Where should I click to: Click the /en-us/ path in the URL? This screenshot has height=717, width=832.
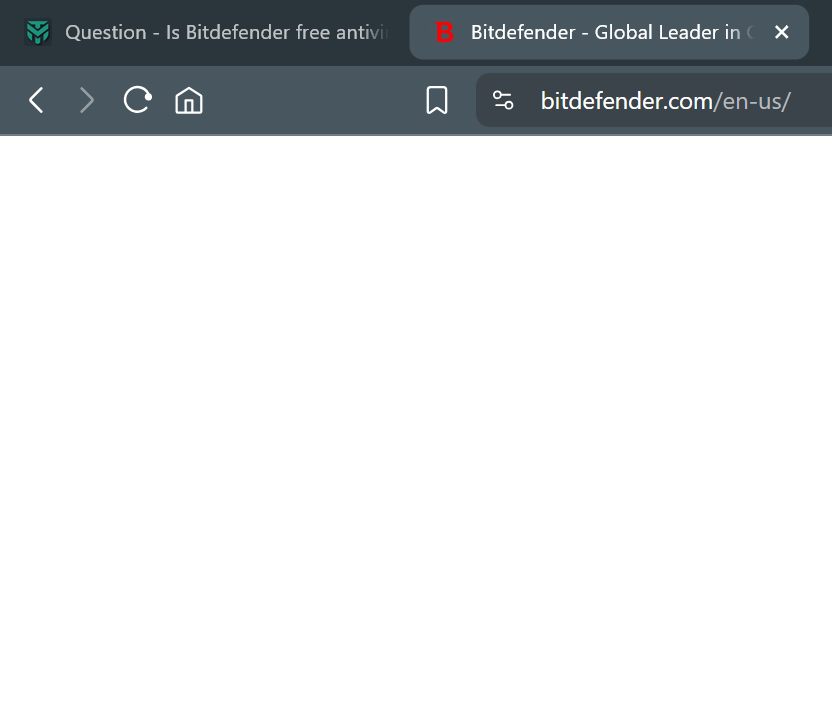tap(752, 101)
